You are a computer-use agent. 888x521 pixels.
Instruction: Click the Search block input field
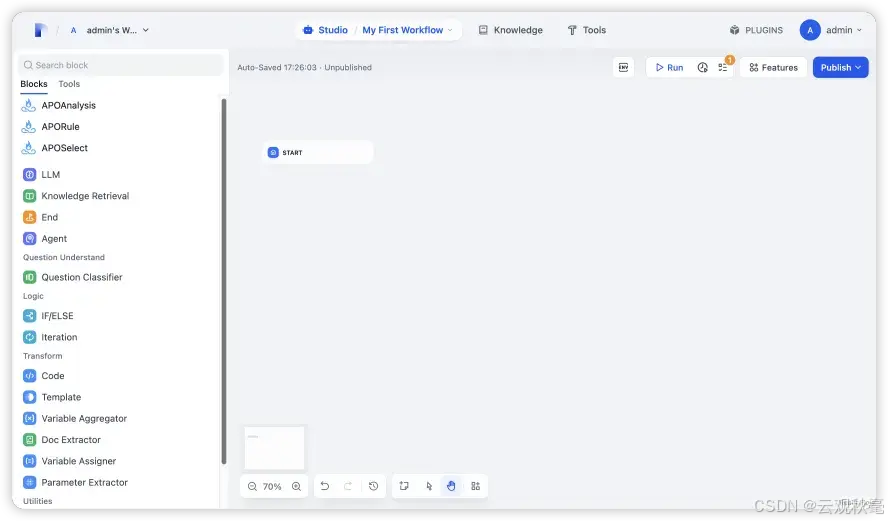click(121, 65)
